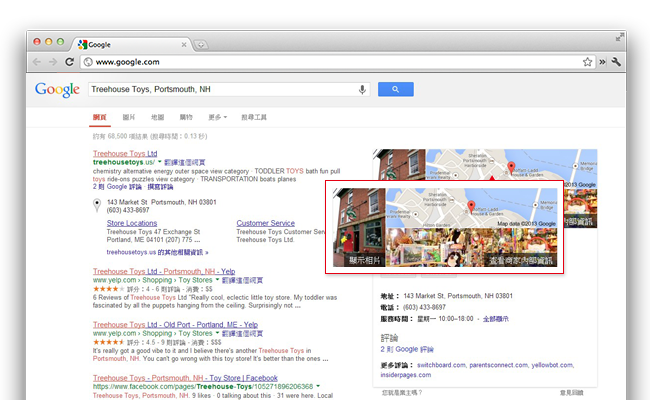Open Treehouse Toys Ltd - Old Port - Portland Yelp
Image resolution: width=650 pixels, height=400 pixels.
point(175,325)
